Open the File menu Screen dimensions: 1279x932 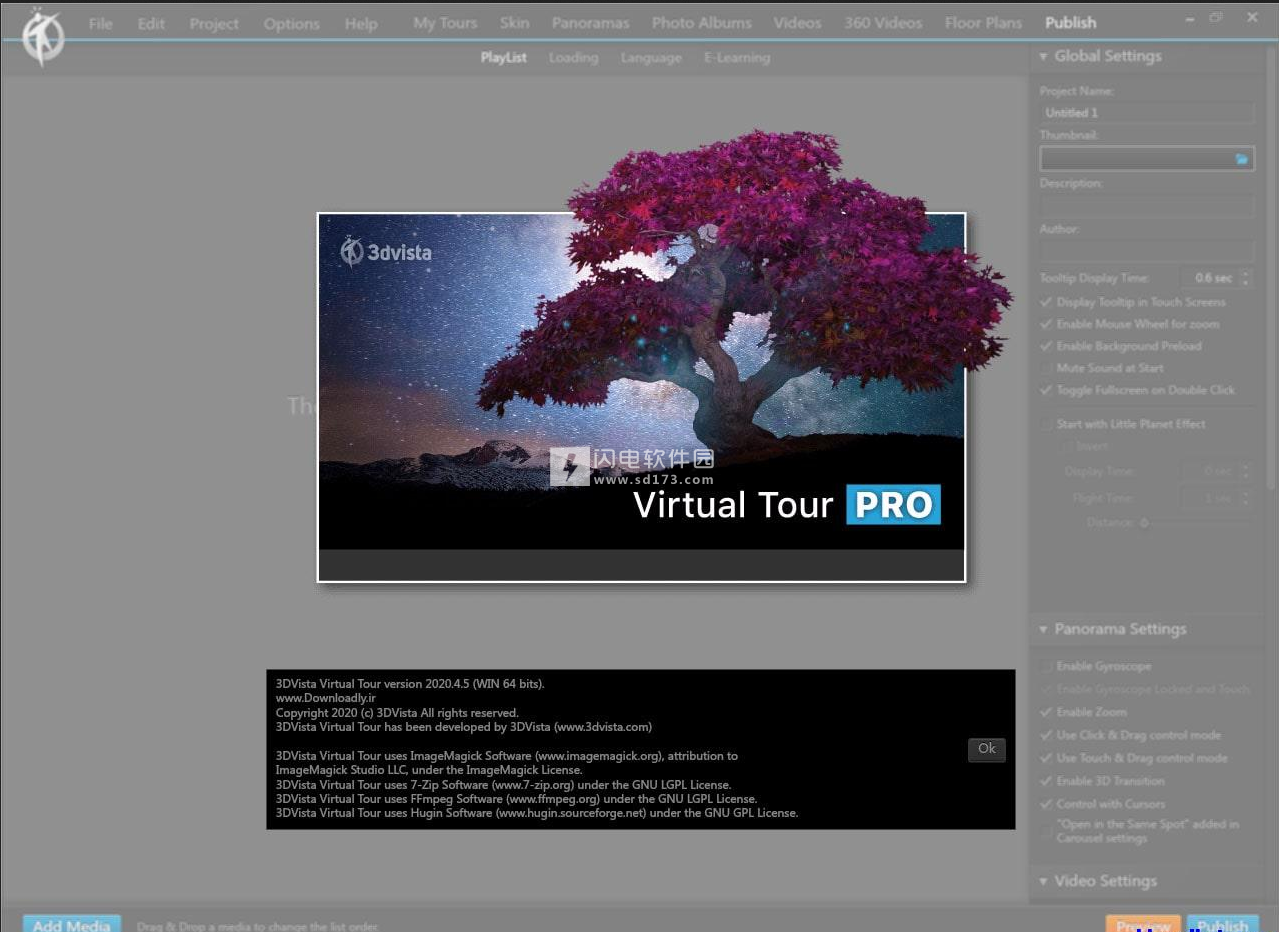click(x=100, y=23)
